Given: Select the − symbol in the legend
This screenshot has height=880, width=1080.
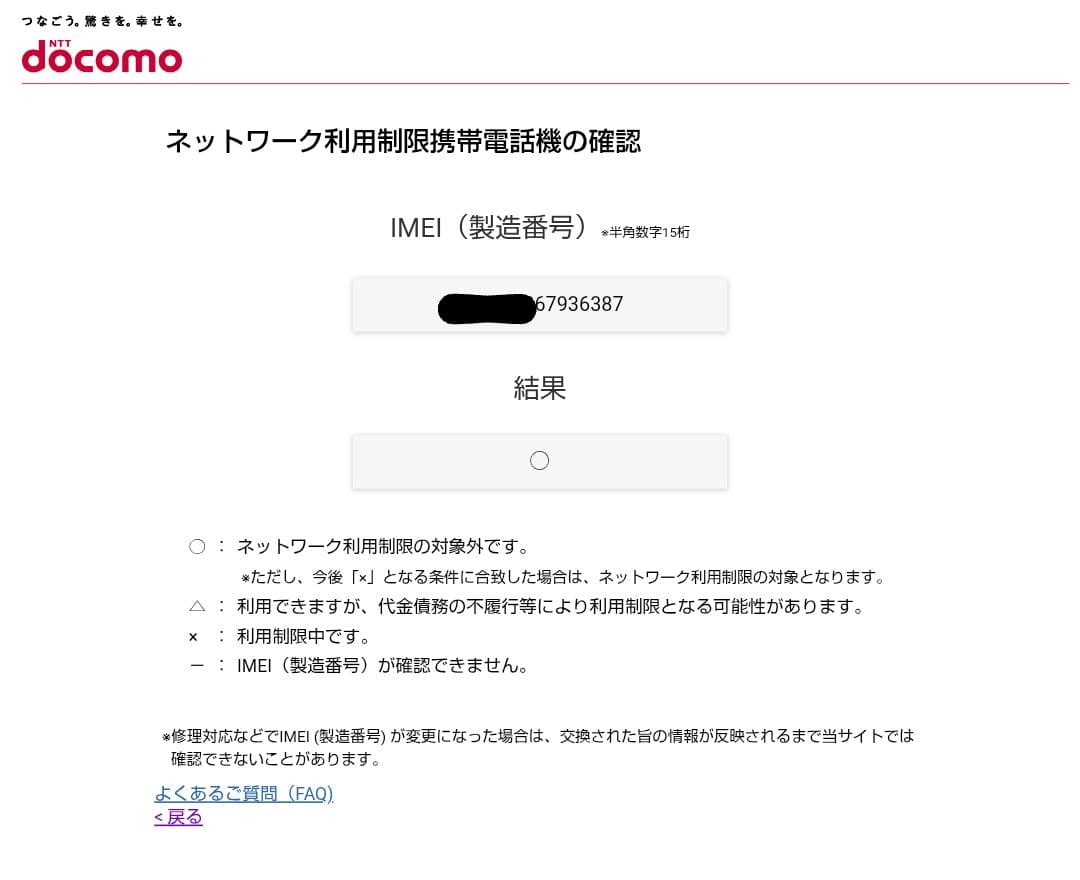Looking at the screenshot, I should click(196, 666).
